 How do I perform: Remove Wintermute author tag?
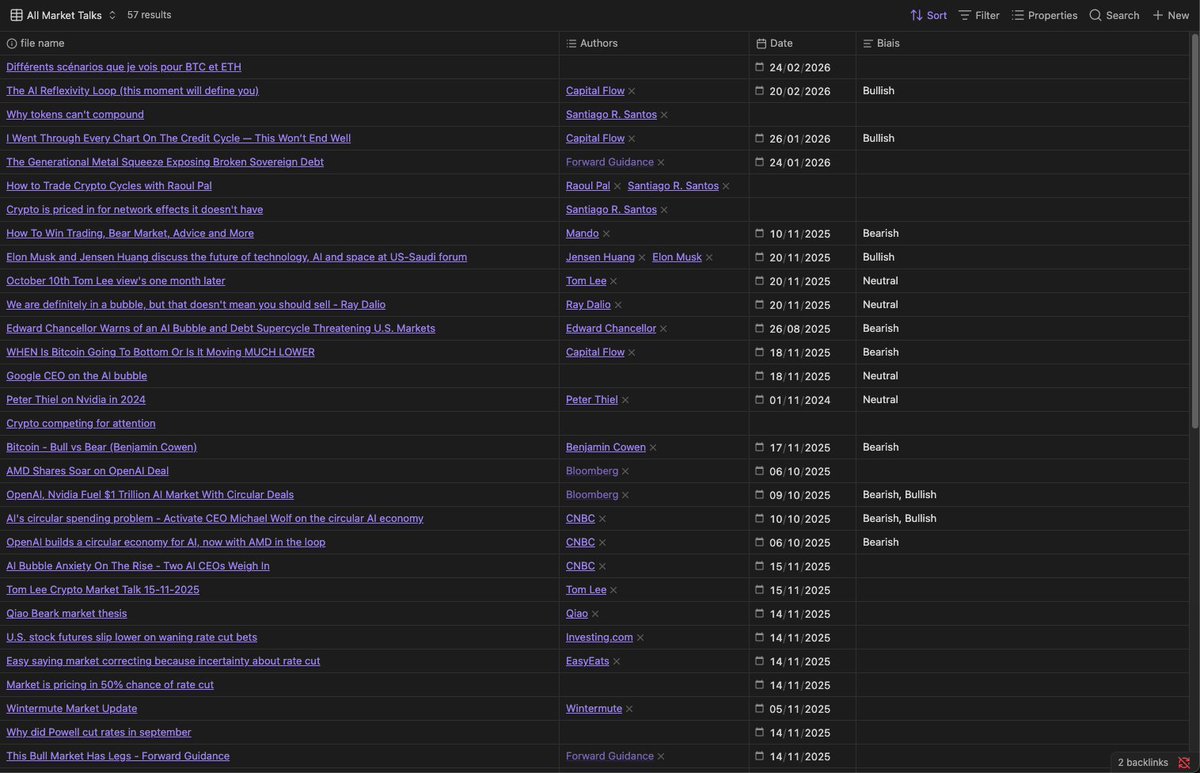629,709
